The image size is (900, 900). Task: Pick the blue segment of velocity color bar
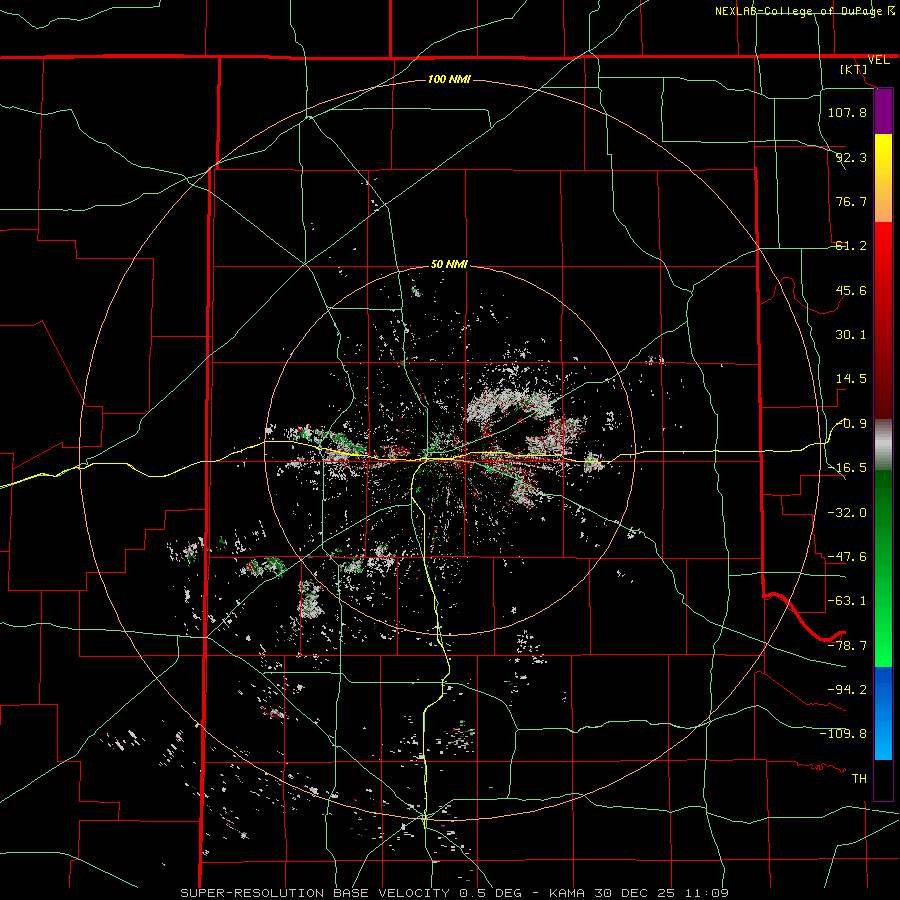[x=883, y=713]
